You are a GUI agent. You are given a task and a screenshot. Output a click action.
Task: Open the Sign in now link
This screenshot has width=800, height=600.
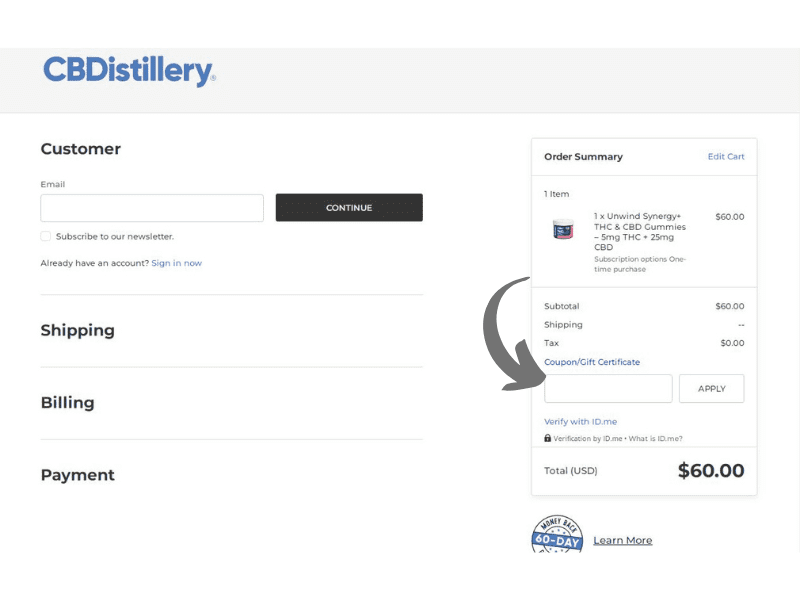(176, 263)
